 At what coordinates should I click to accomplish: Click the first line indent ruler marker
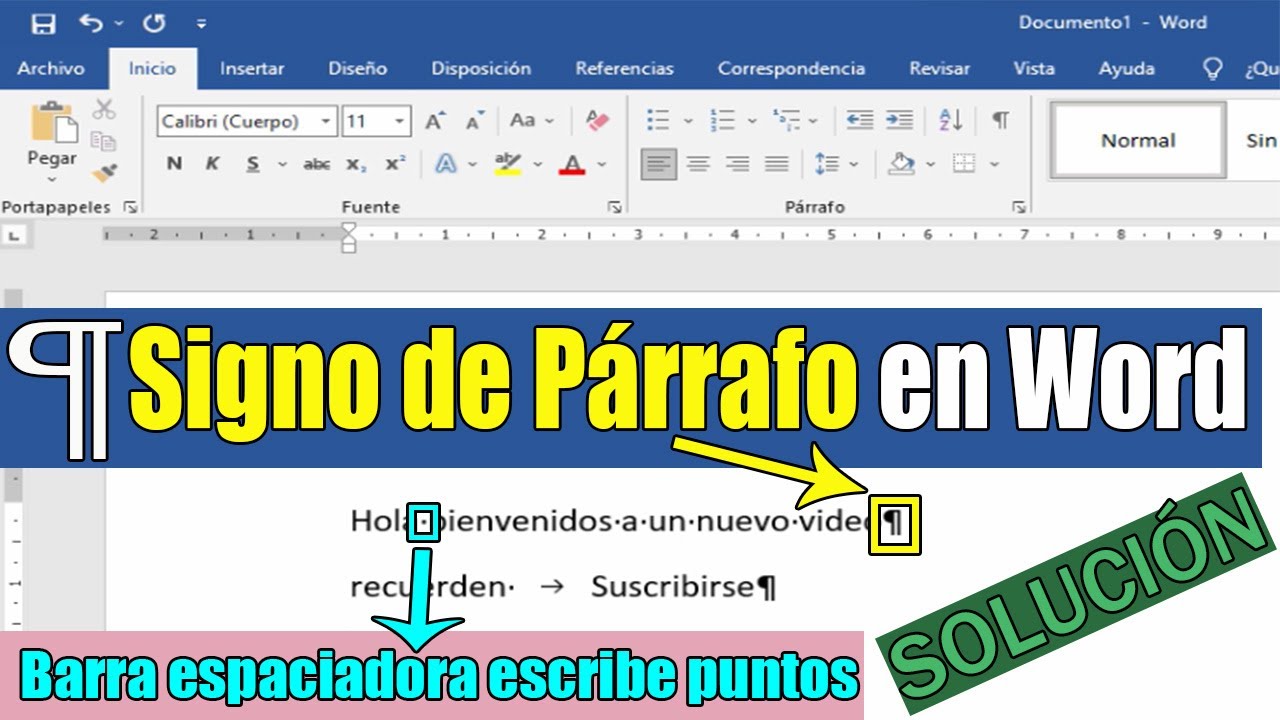coord(348,229)
